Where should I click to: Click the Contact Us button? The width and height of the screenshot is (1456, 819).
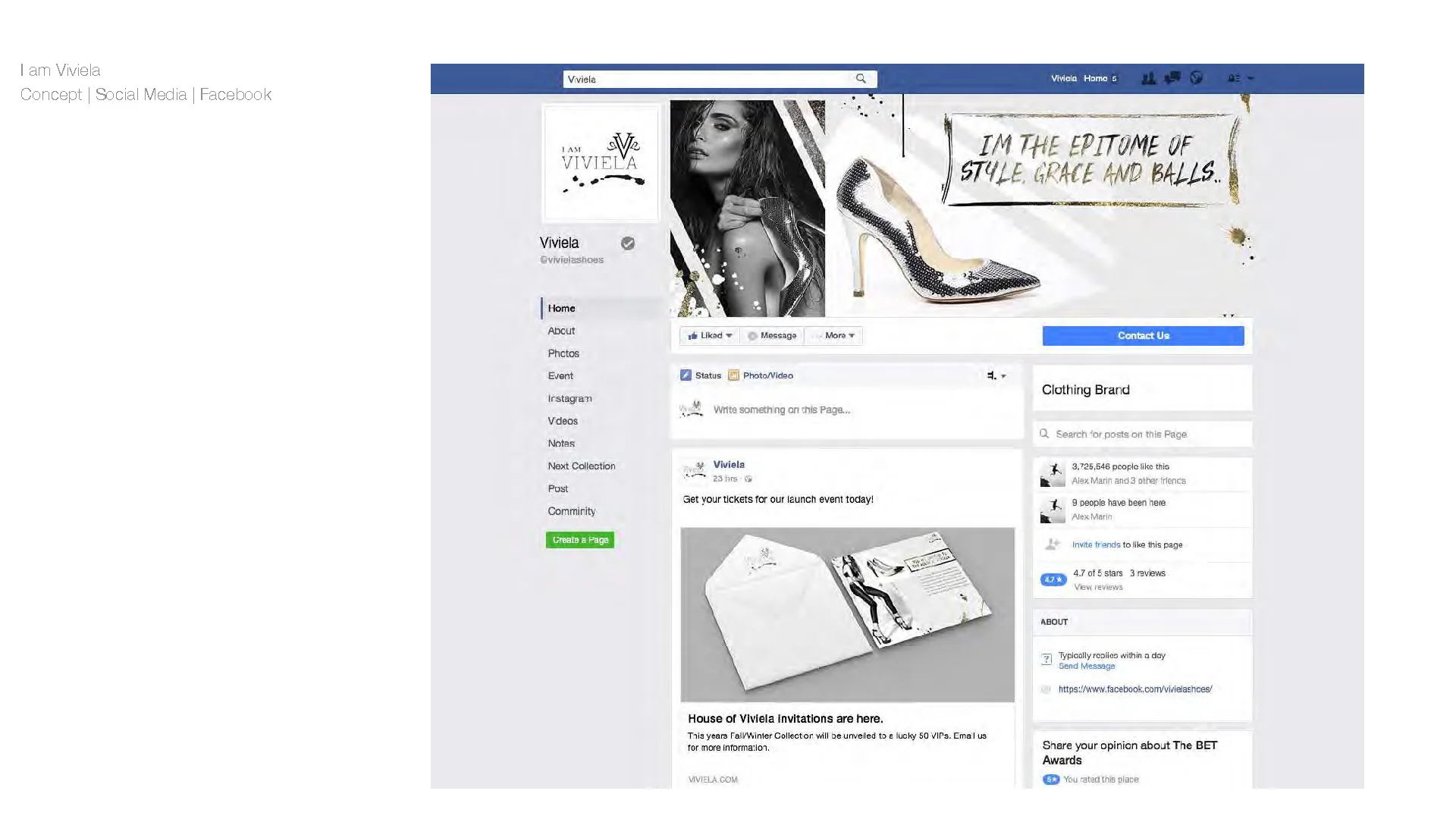[1143, 336]
